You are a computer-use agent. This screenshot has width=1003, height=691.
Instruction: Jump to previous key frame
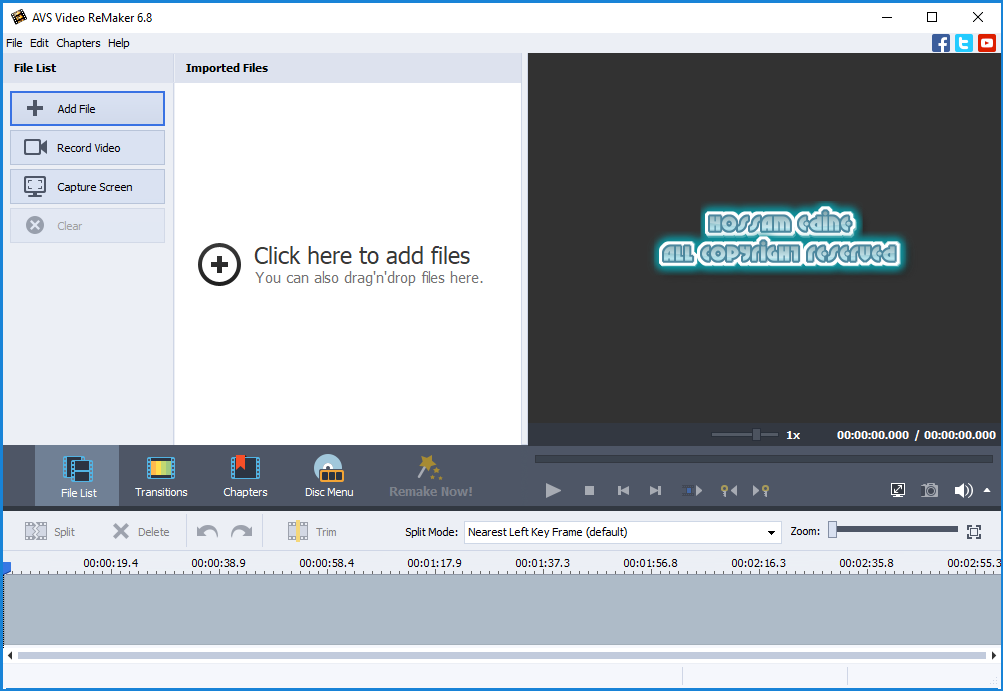pos(729,491)
